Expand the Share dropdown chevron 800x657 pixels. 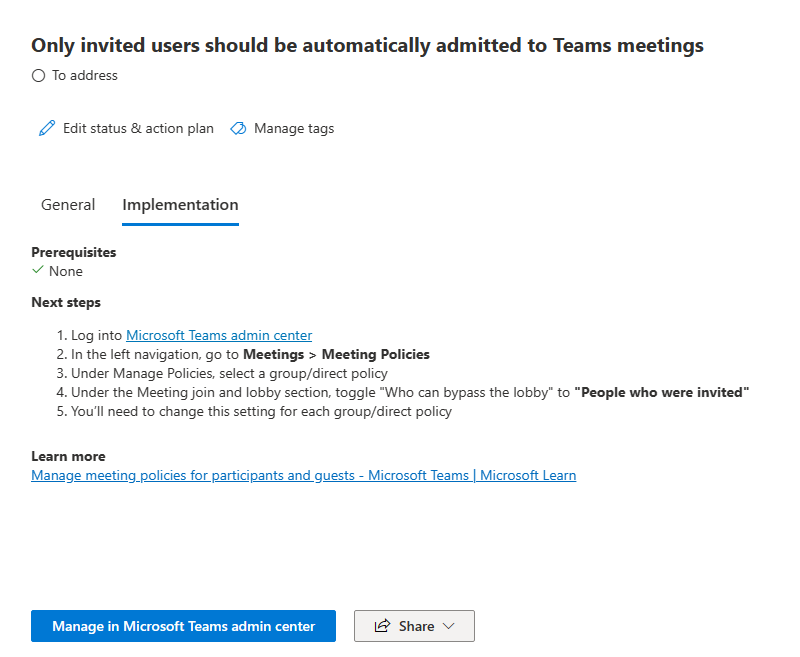tap(448, 626)
